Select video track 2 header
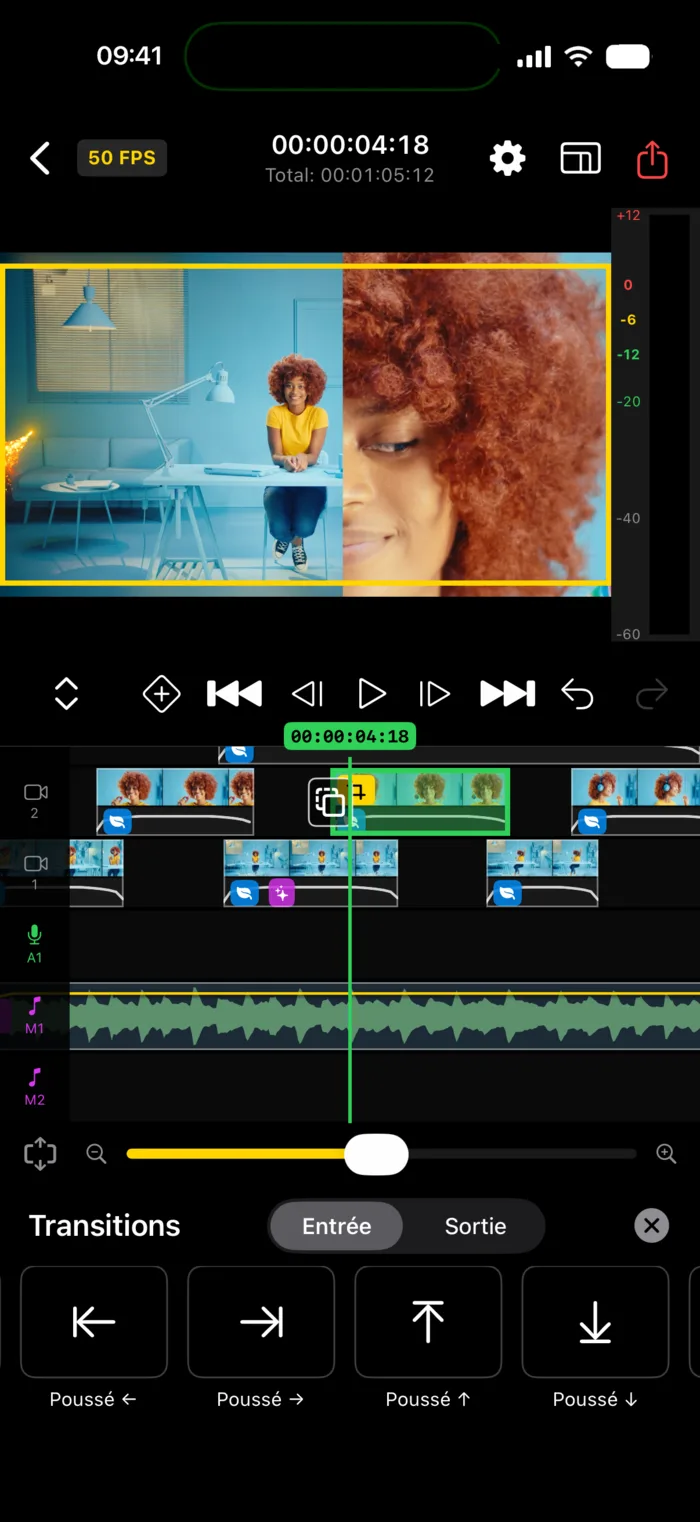Image resolution: width=700 pixels, height=1522 pixels. point(35,801)
